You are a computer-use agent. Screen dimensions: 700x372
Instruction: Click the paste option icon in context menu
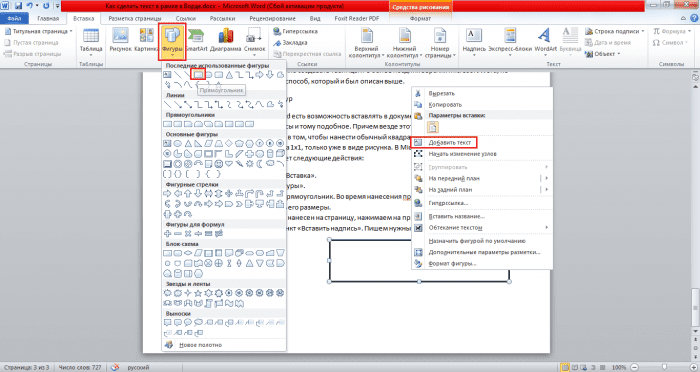[x=433, y=127]
